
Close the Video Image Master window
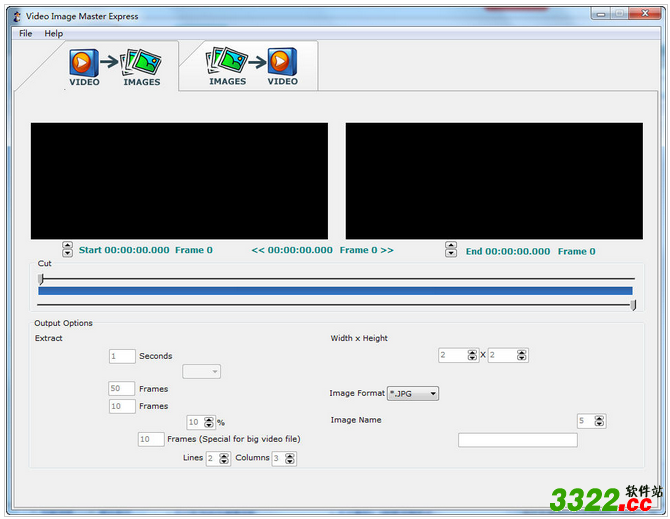coord(645,14)
